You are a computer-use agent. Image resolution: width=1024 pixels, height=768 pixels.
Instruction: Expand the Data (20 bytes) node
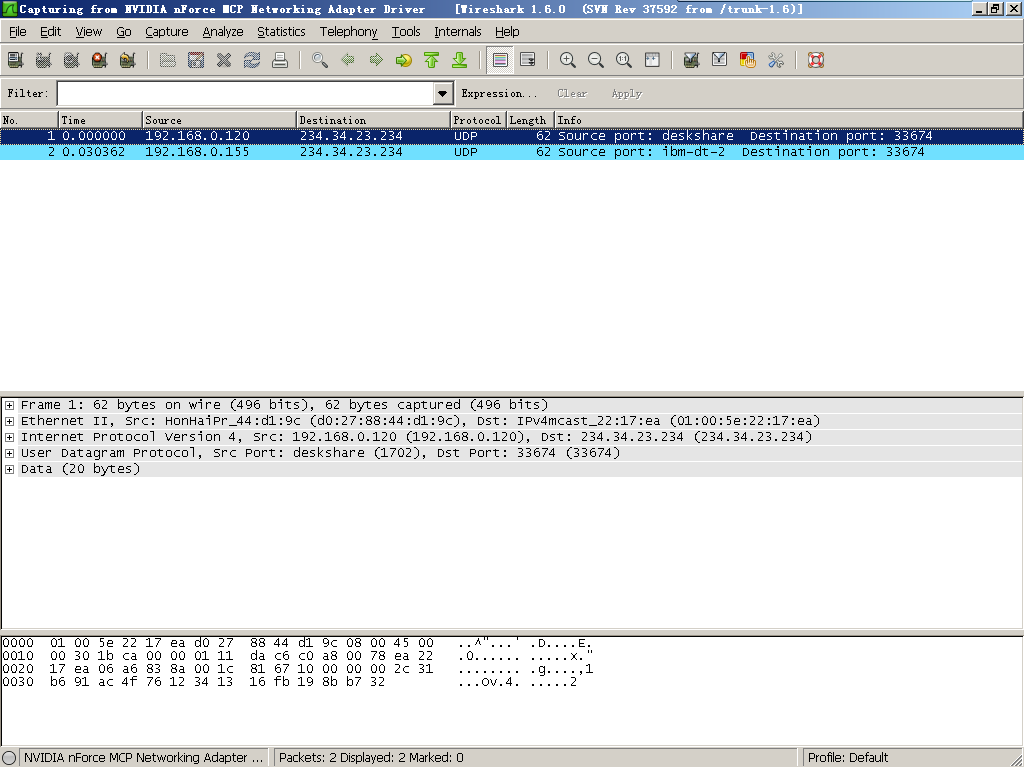point(10,470)
